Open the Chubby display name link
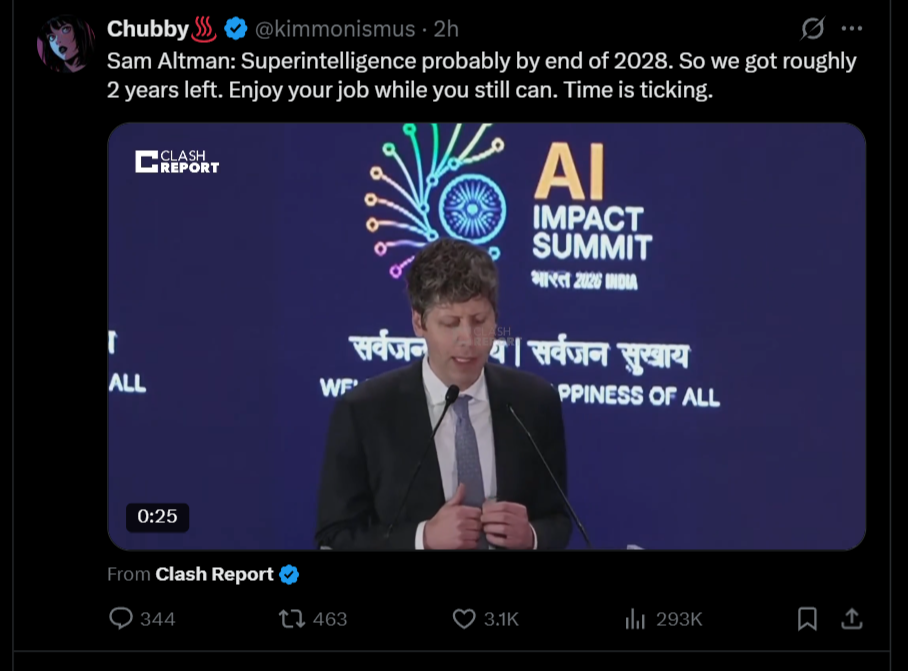The image size is (908, 671). point(147,28)
